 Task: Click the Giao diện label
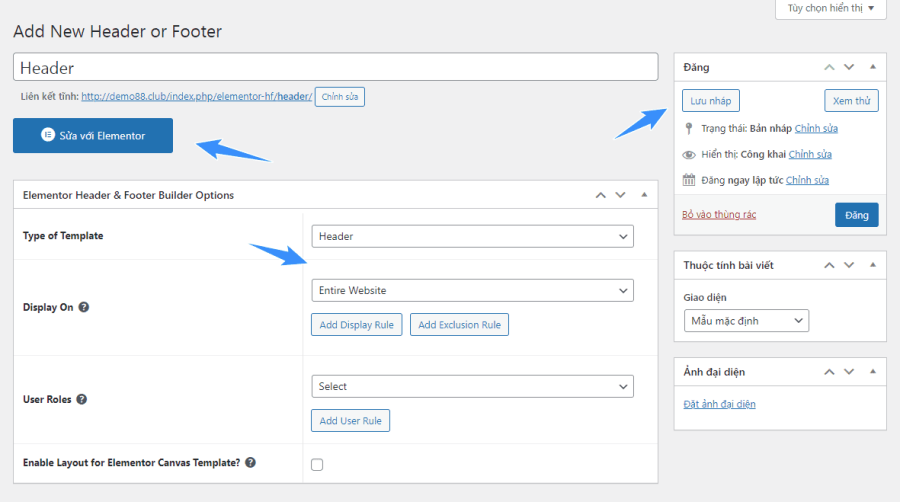705,297
